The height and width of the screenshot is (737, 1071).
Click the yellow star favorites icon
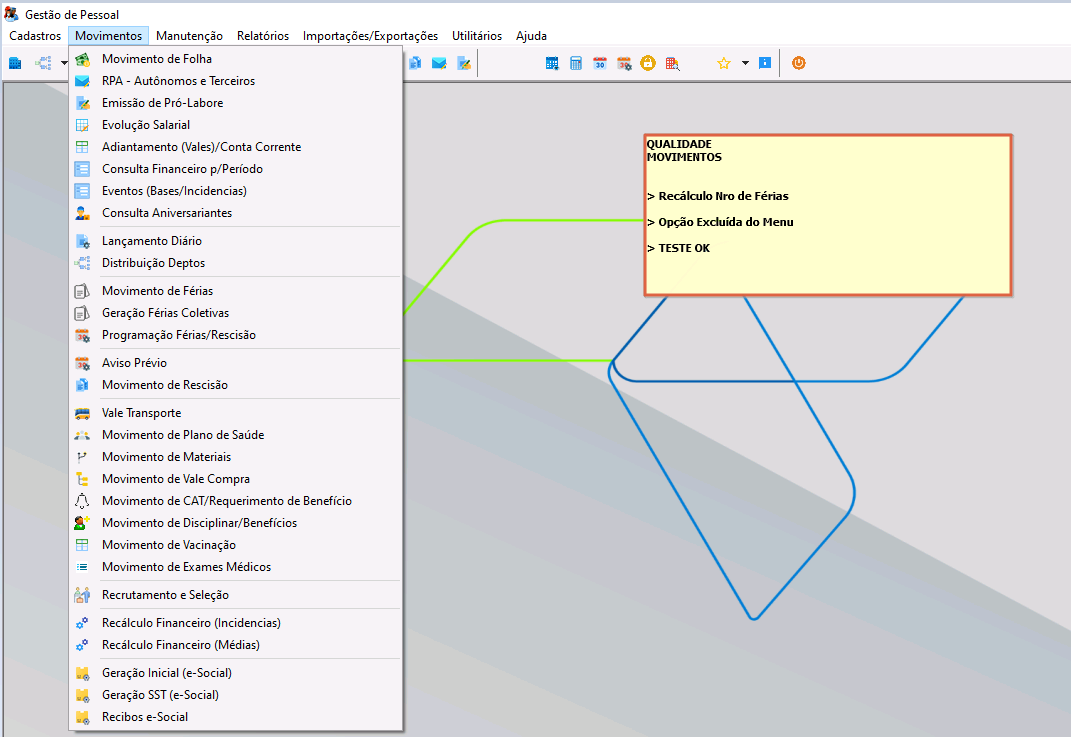(x=724, y=64)
